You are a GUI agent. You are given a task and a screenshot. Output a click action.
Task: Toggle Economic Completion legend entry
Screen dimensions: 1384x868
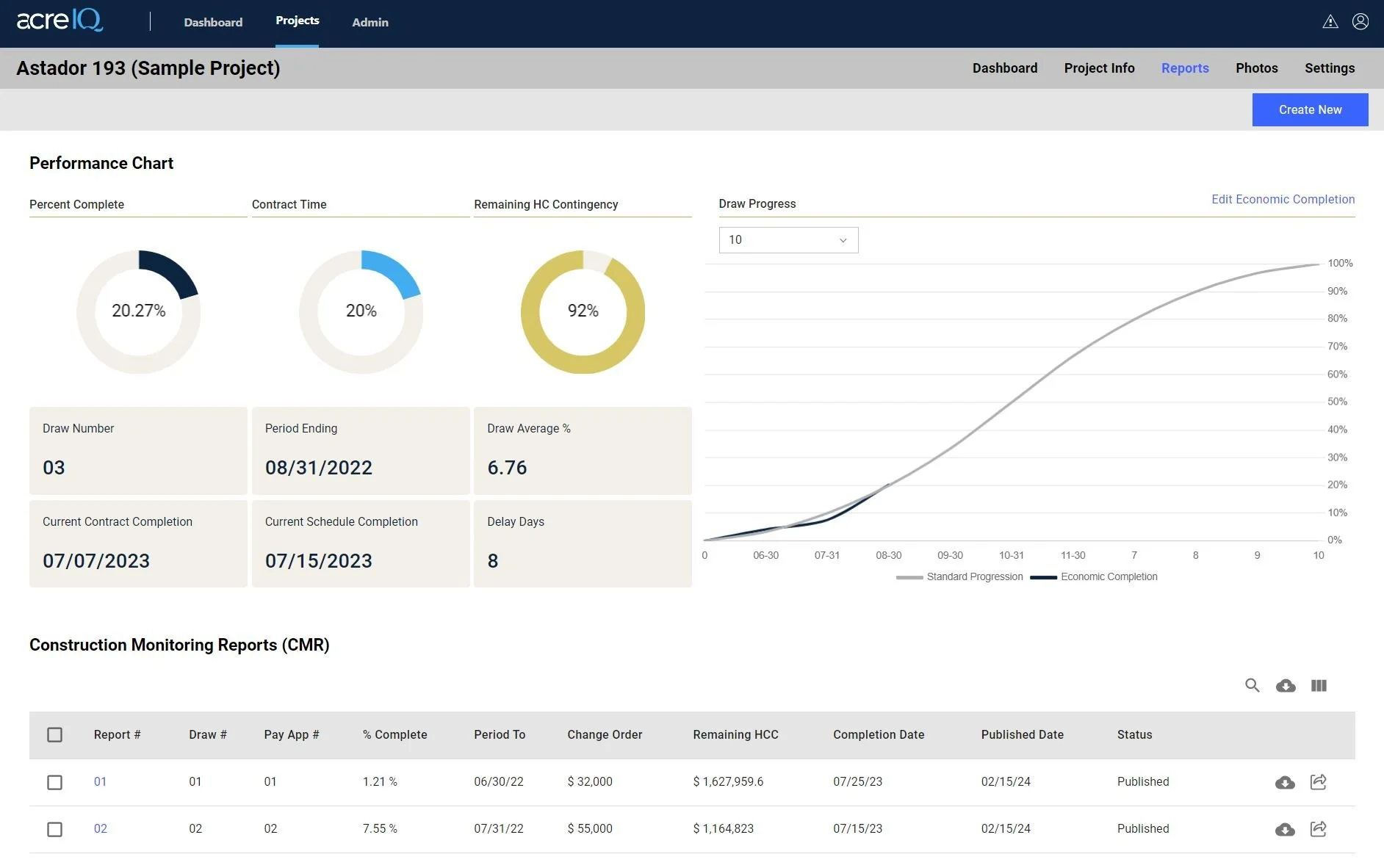(x=1093, y=577)
